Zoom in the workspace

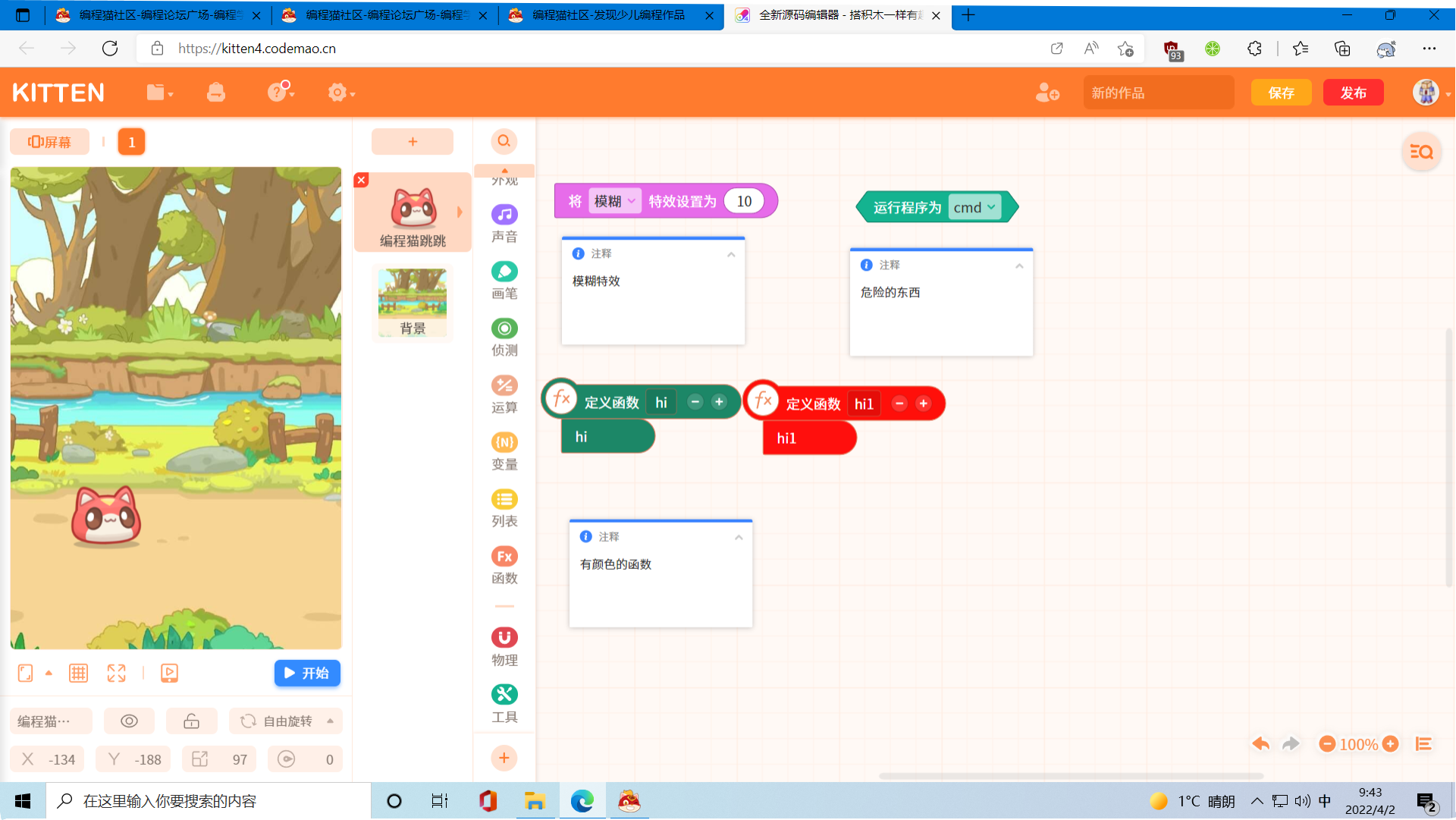click(1391, 744)
